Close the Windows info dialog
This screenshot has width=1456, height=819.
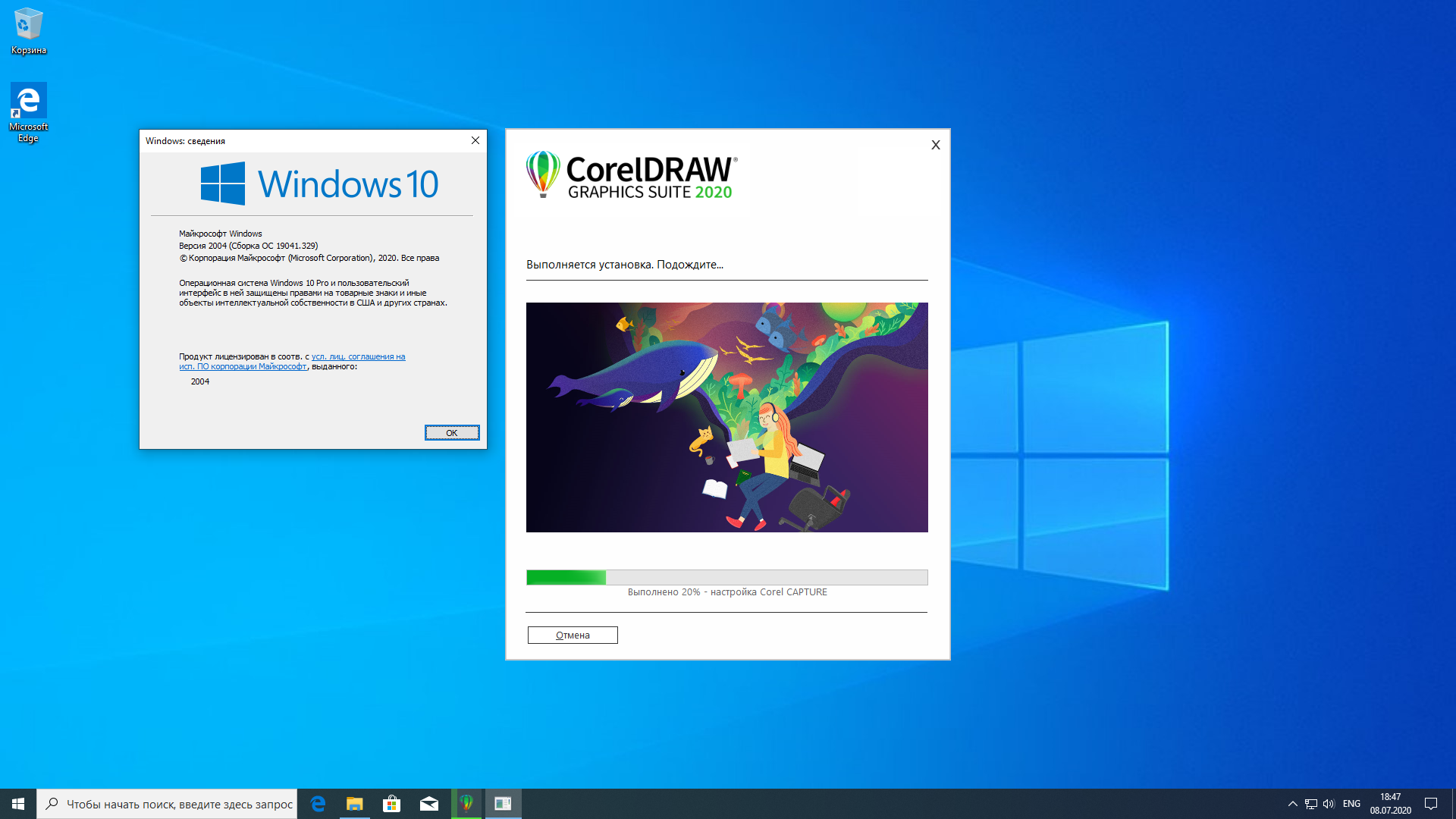[x=475, y=140]
